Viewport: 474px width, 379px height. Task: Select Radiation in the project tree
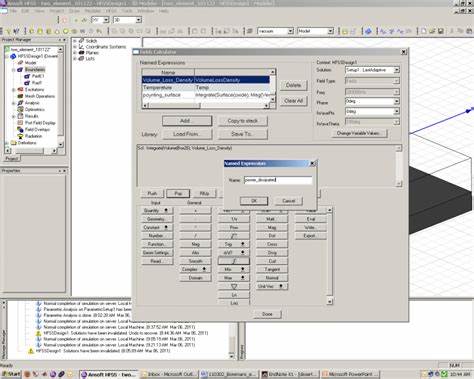pyautogui.click(x=33, y=136)
